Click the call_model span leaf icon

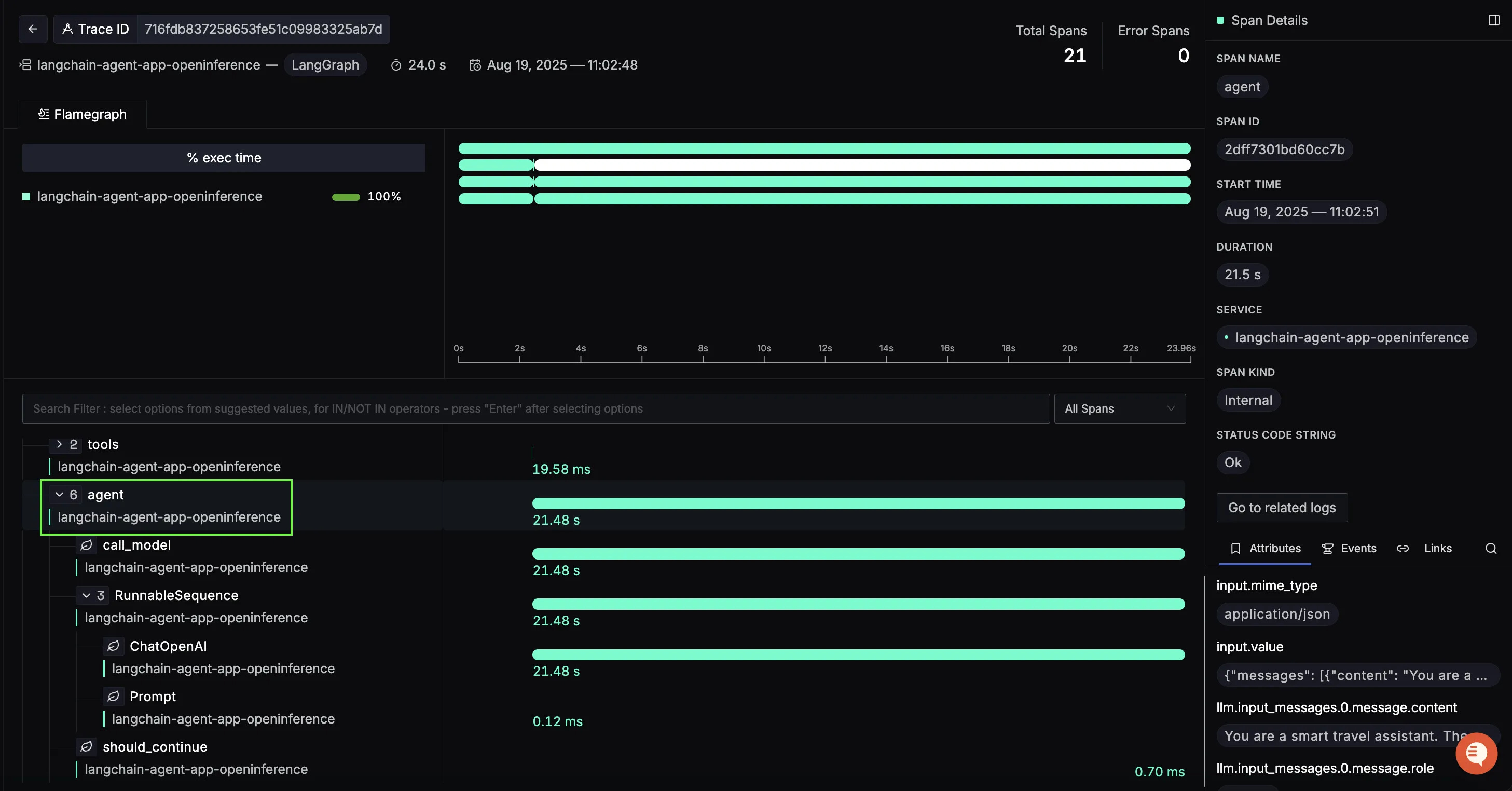[86, 545]
